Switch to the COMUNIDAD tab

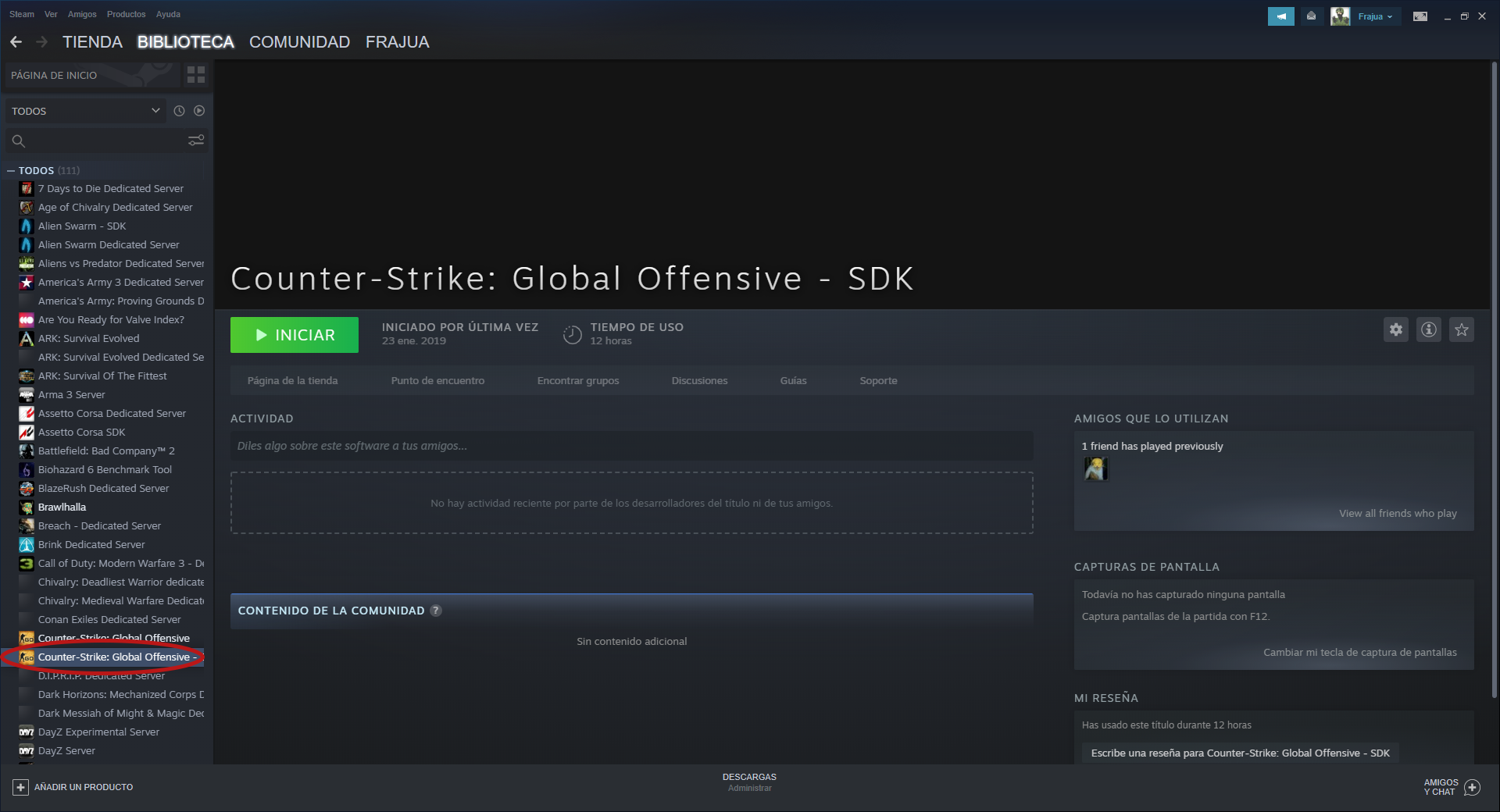299,42
